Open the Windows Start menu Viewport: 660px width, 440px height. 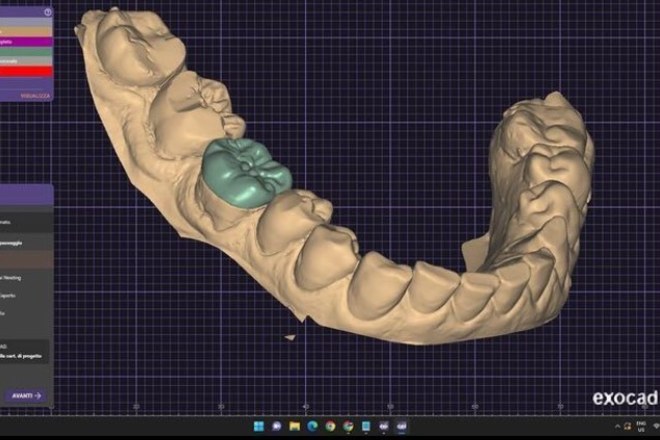pyautogui.click(x=259, y=427)
